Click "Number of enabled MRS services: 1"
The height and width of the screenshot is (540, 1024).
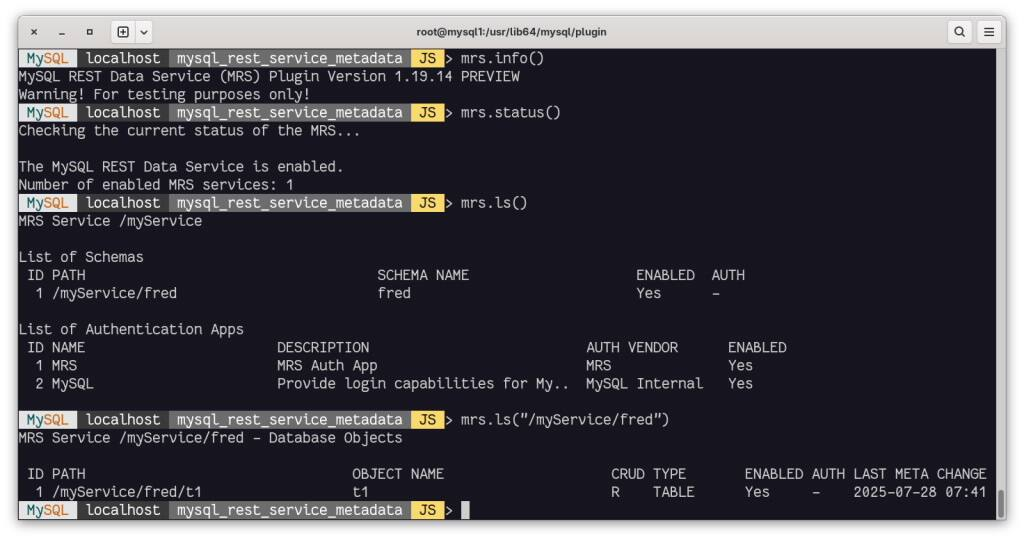pos(156,185)
